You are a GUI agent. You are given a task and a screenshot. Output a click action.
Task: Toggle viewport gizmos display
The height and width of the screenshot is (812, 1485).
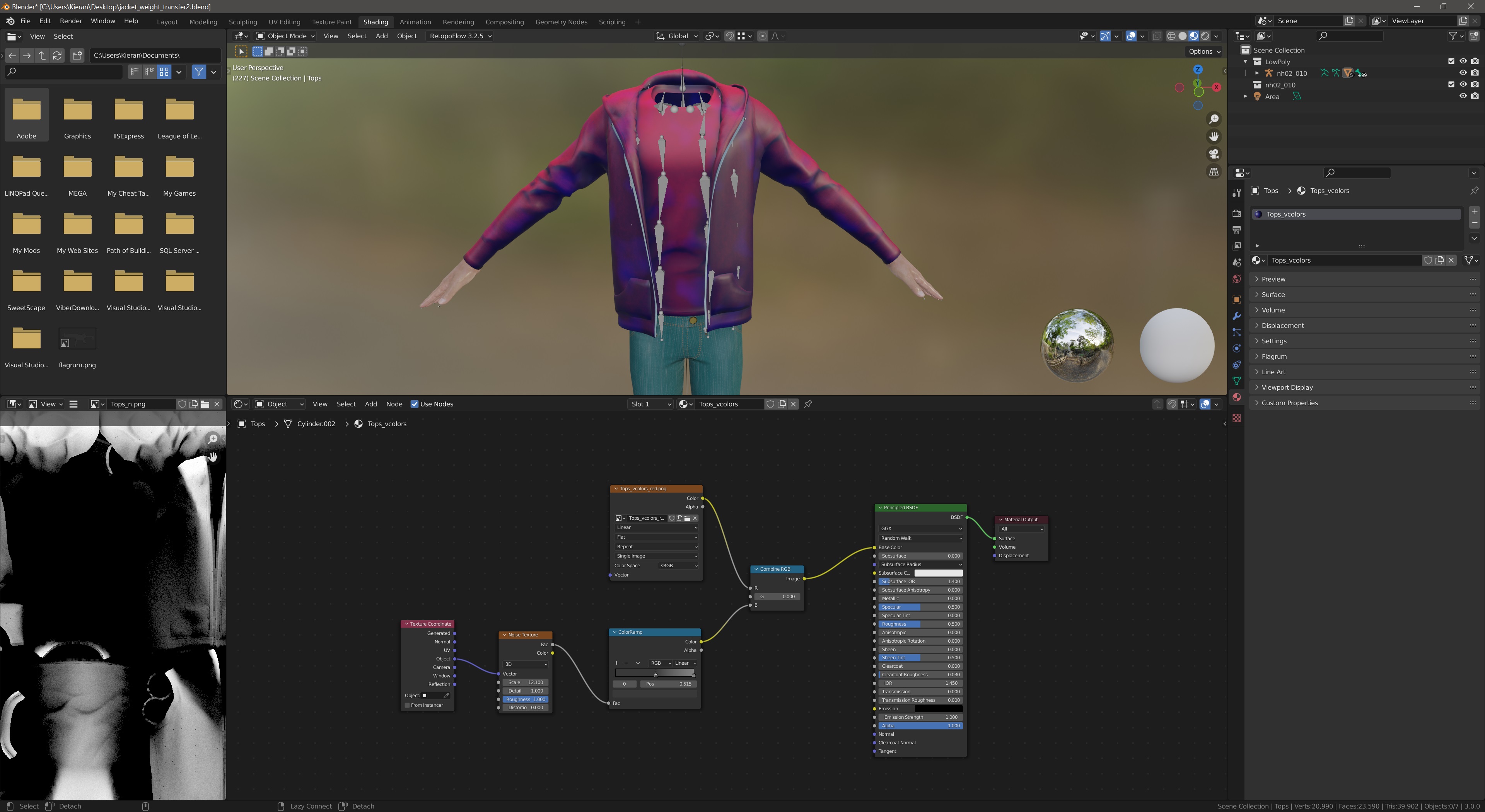tap(1105, 36)
